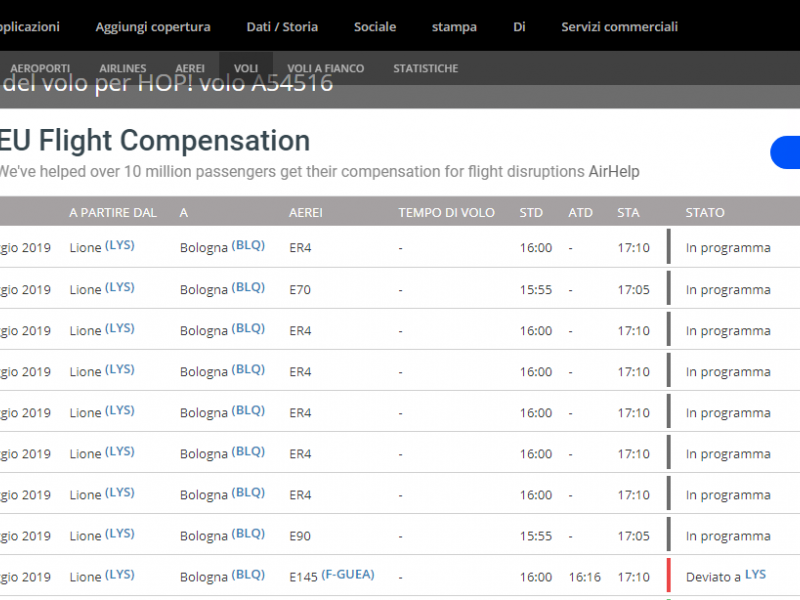Viewport: 800px width, 600px height.
Task: Click the STD column header
Action: [x=531, y=212]
